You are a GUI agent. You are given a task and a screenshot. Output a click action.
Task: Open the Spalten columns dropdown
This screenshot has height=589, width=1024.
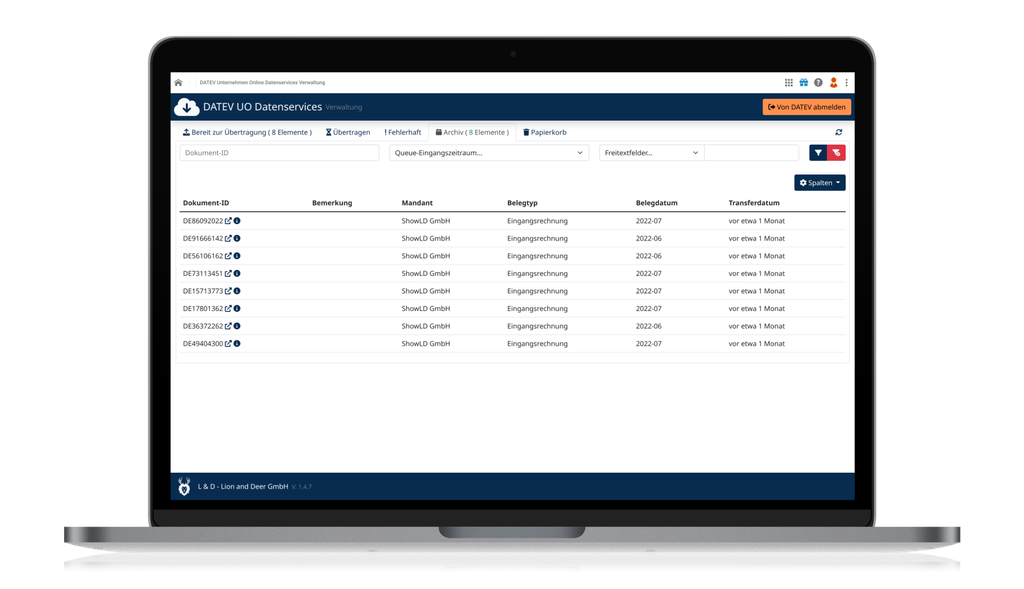coord(820,183)
